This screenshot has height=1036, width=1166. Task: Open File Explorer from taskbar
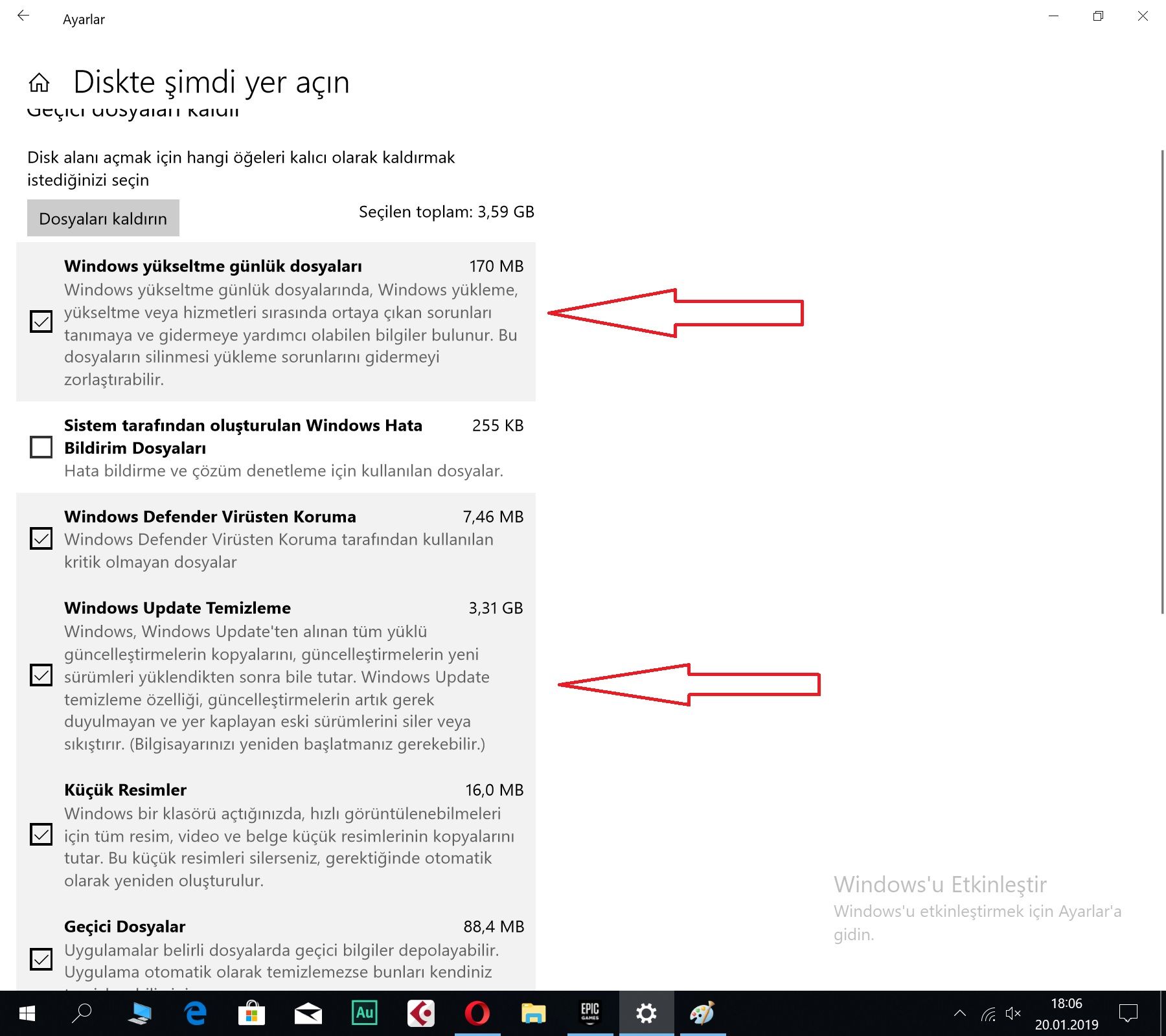pos(533,1013)
